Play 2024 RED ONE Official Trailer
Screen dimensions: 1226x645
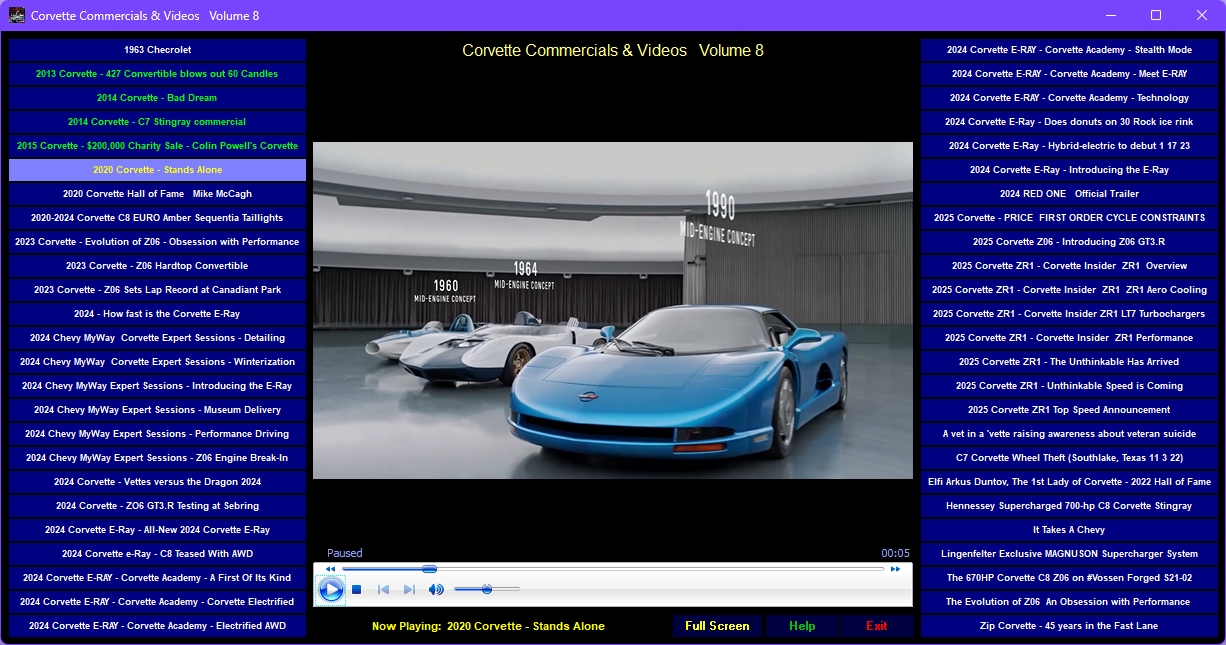click(1069, 194)
